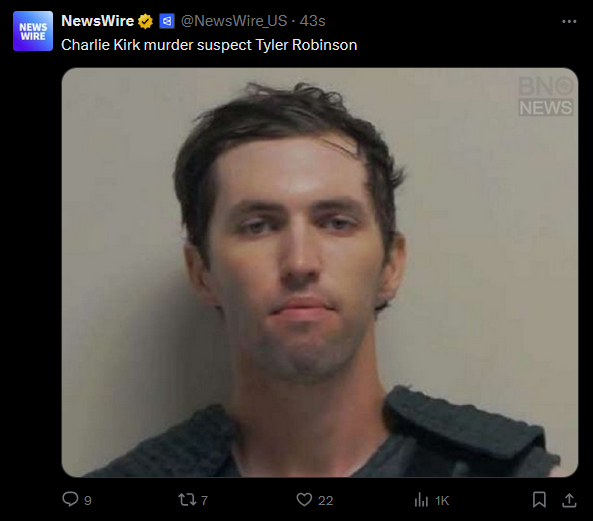Open the post text about Tyler Robinson

tap(209, 45)
